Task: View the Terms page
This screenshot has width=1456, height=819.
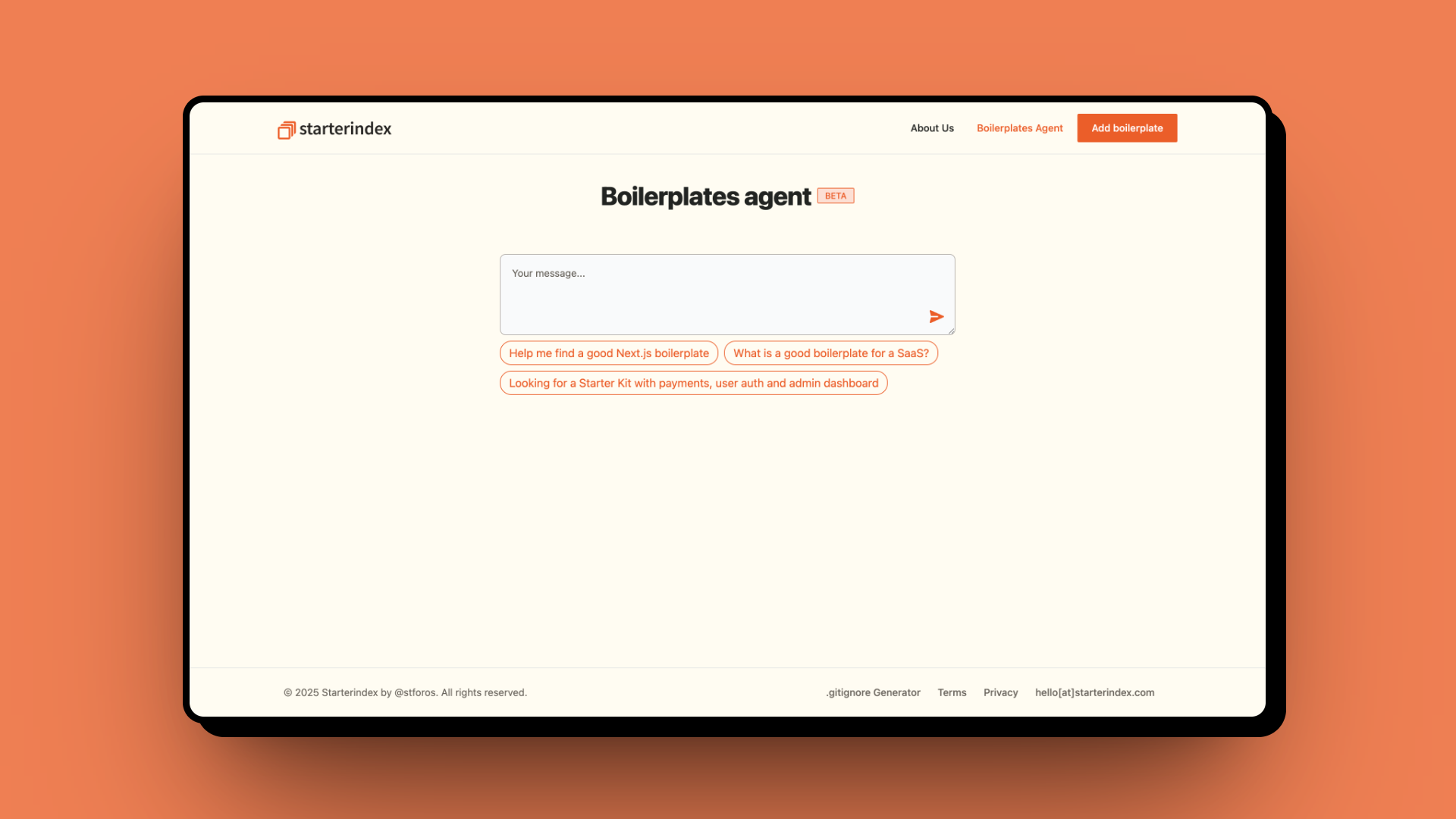Action: 952,692
